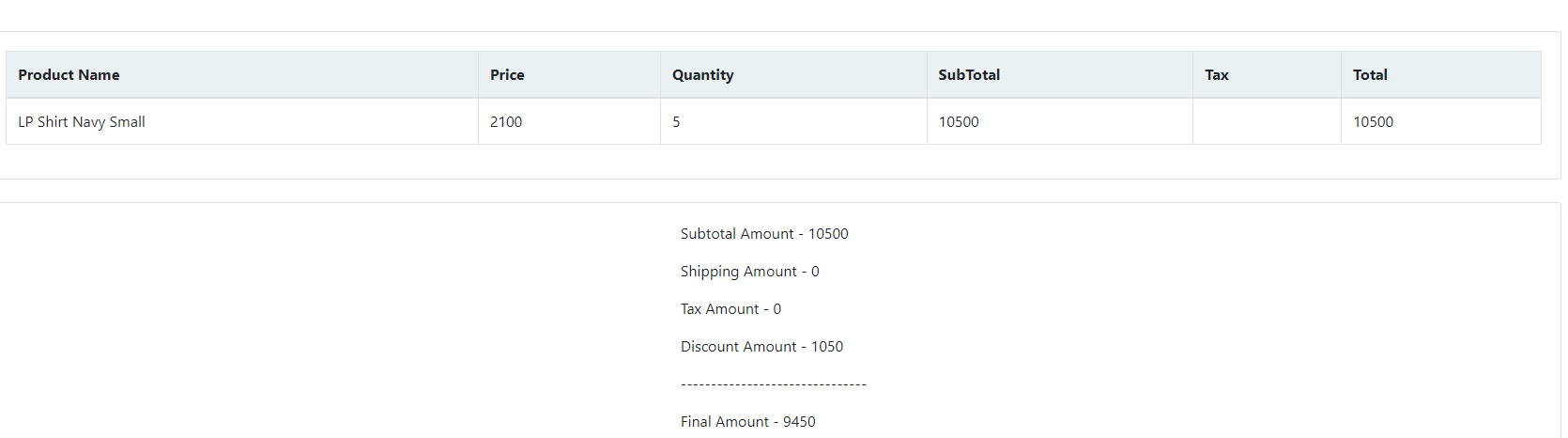Click the Quantity column header
This screenshot has width=1568, height=438.
[x=793, y=75]
